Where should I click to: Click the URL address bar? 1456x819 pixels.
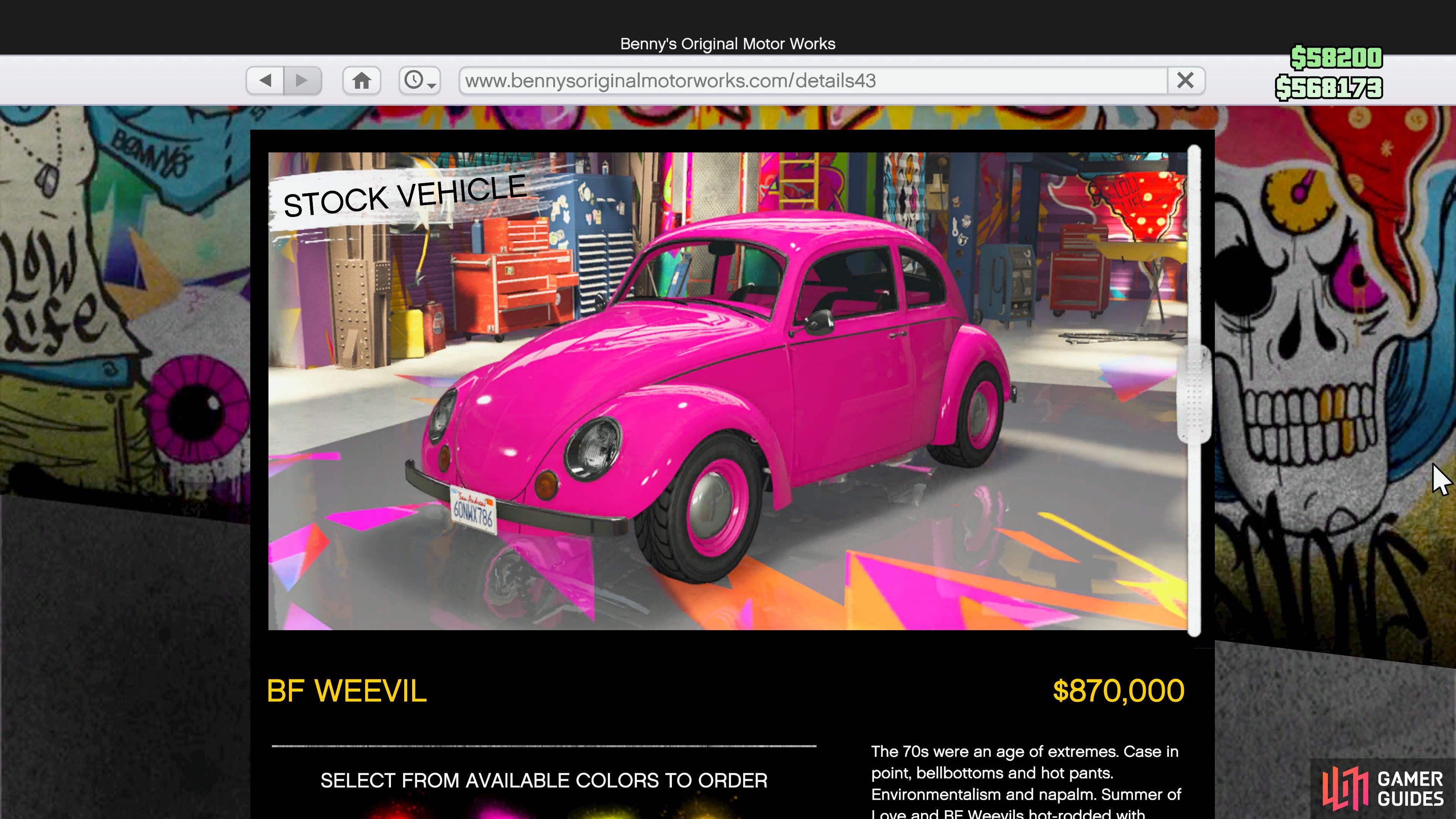(813, 80)
